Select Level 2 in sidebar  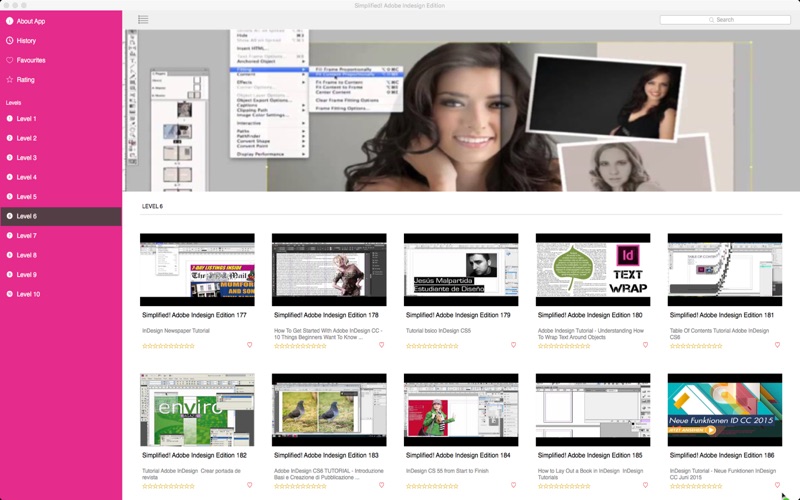pyautogui.click(x=61, y=138)
